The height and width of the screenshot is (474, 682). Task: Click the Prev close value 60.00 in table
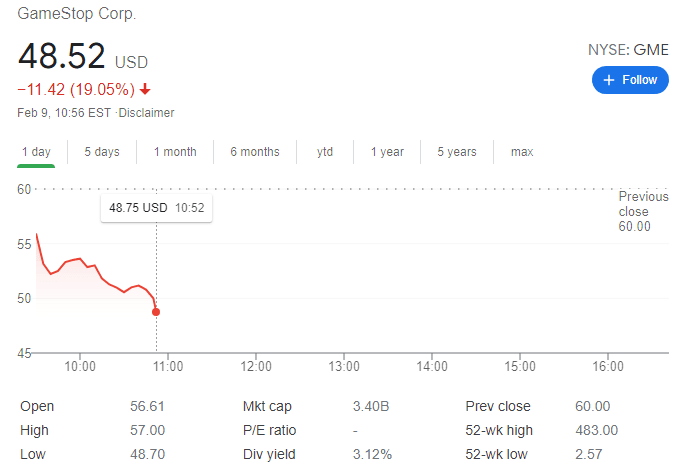(x=592, y=406)
